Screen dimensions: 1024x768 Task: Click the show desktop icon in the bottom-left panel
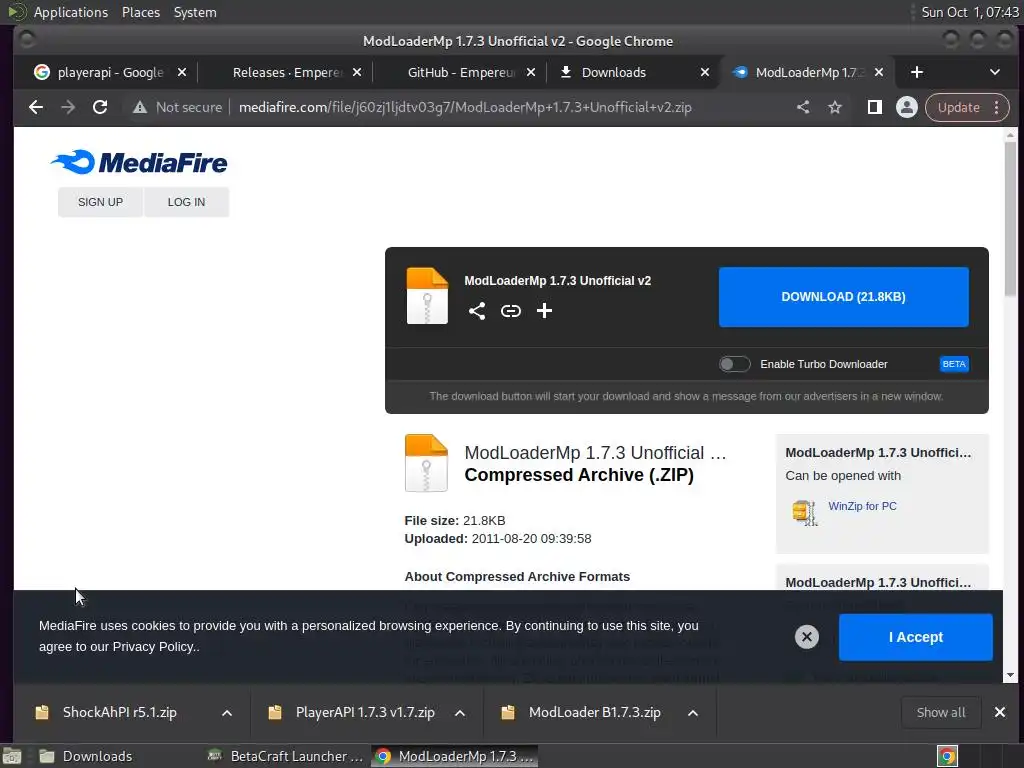point(12,756)
